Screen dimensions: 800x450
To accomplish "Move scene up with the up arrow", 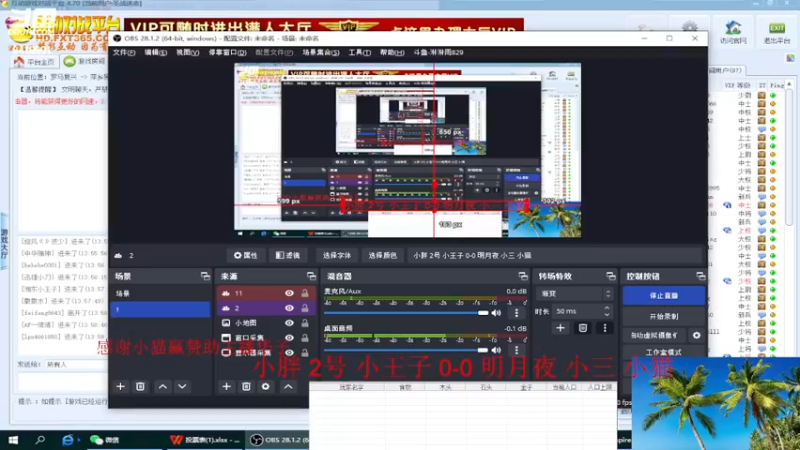I will 162,387.
